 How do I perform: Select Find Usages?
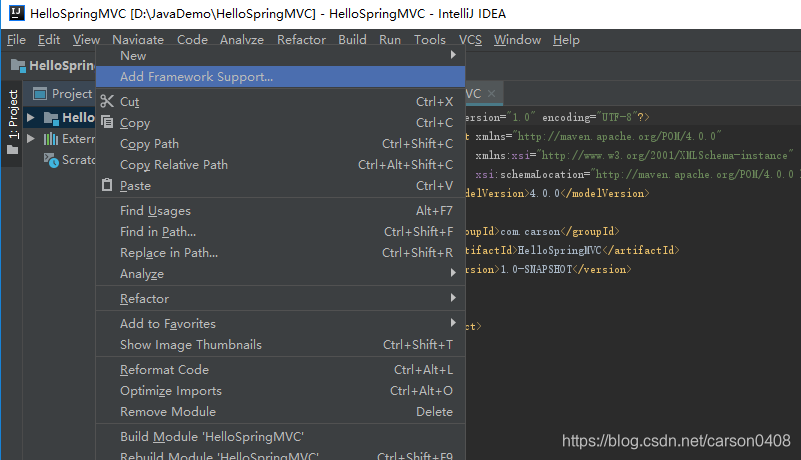click(x=280, y=211)
